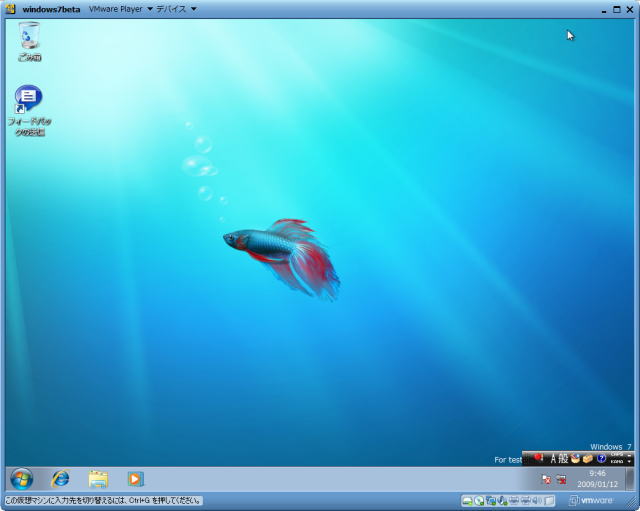The width and height of the screenshot is (640, 511).
Task: Click VMware USB device status icon
Action: tap(502, 500)
